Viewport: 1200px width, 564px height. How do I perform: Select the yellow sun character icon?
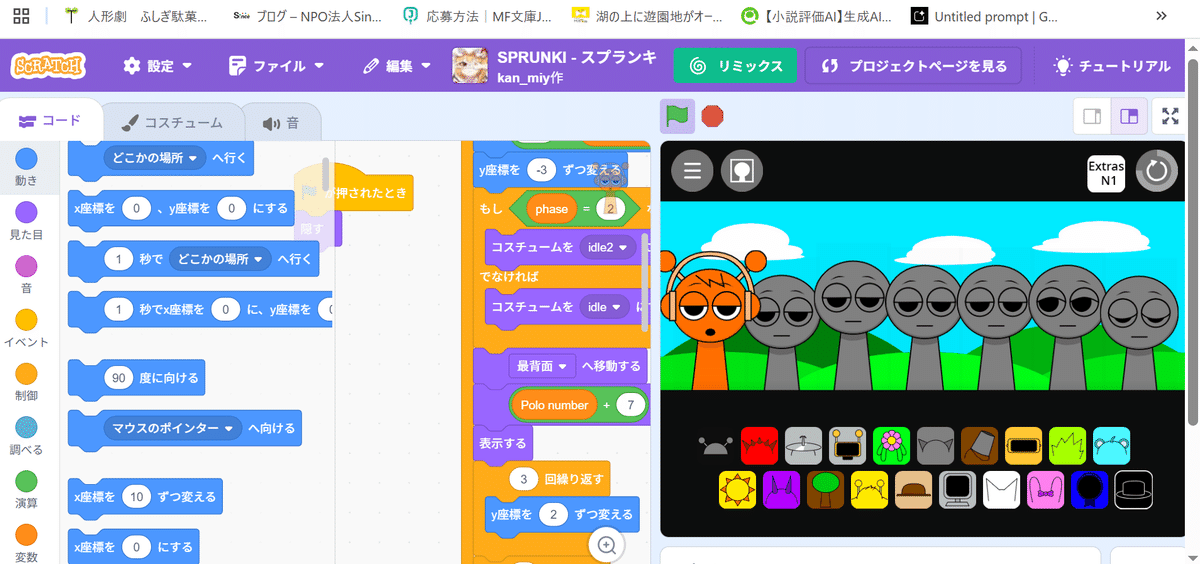tap(738, 489)
